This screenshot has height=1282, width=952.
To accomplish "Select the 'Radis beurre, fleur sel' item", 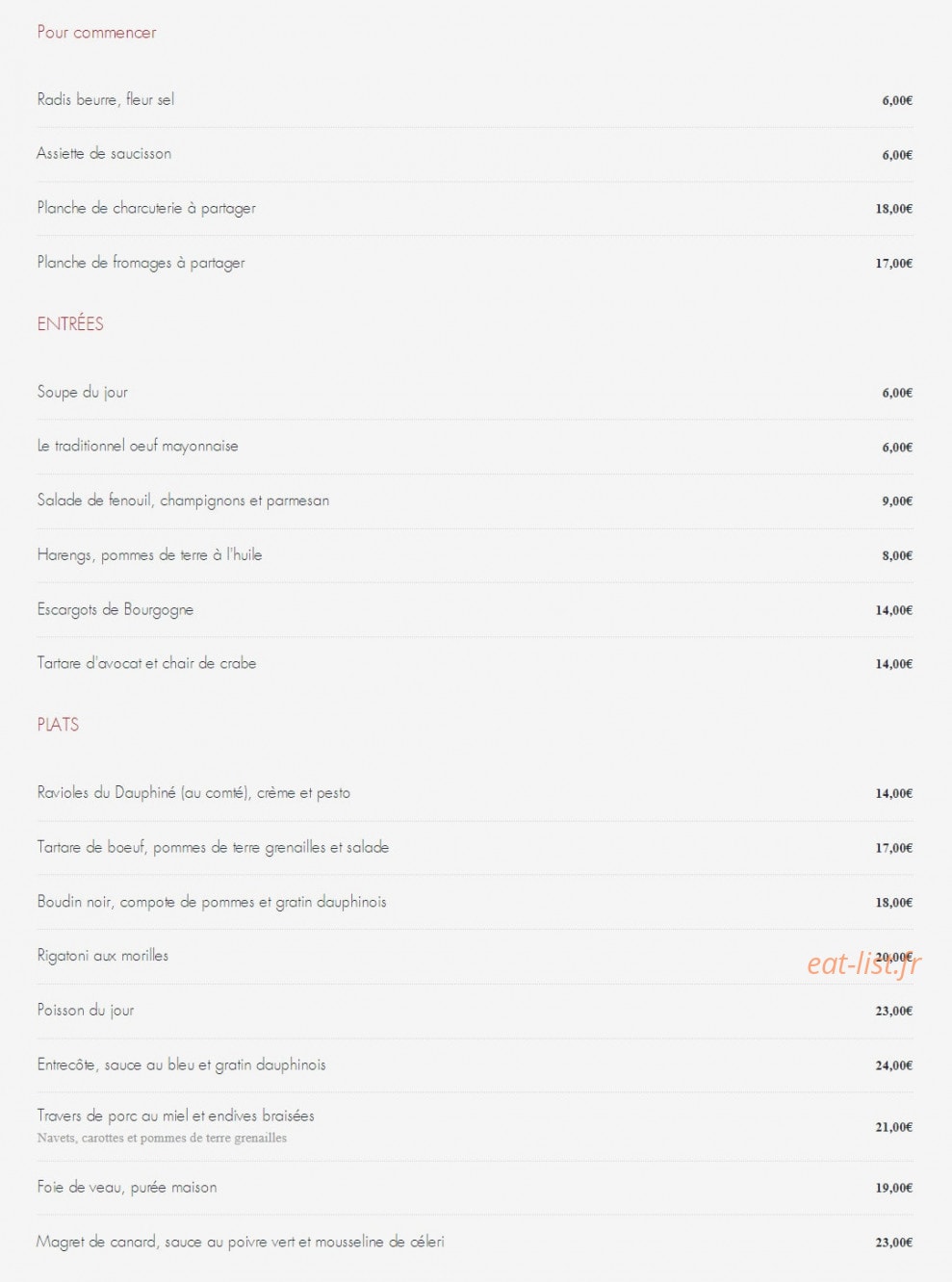I will pyautogui.click(x=106, y=99).
